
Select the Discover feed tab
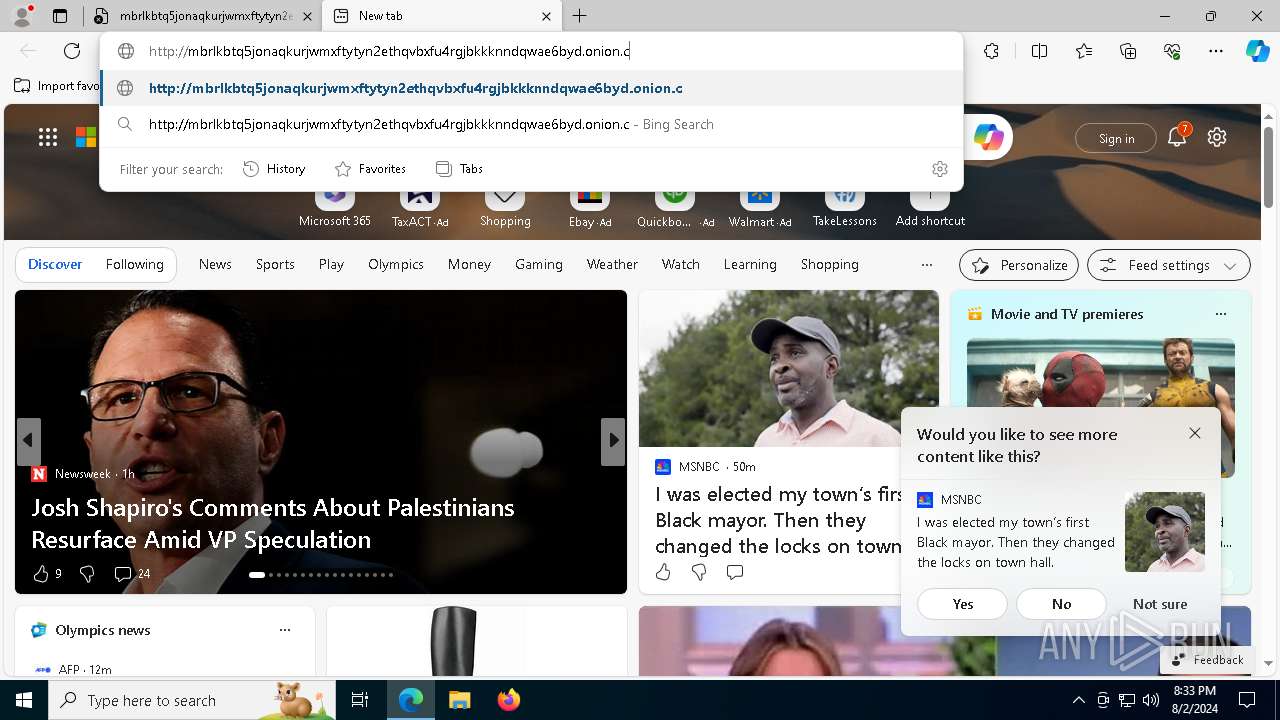pos(55,265)
